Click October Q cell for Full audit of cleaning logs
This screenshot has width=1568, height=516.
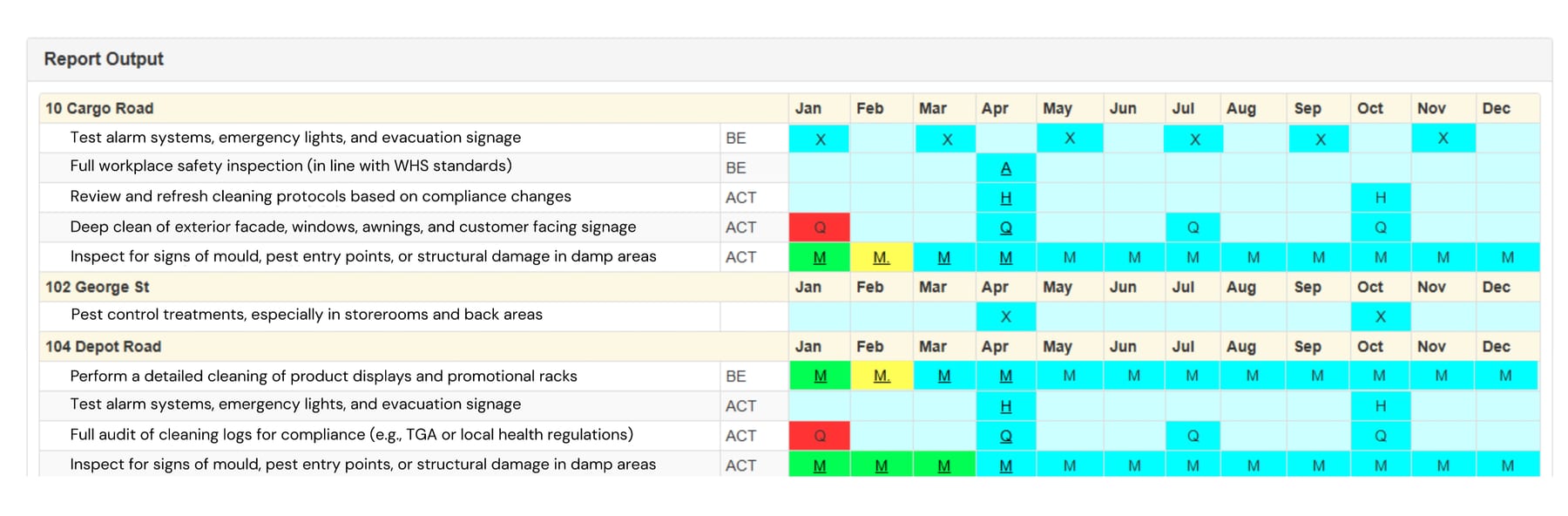[1381, 436]
